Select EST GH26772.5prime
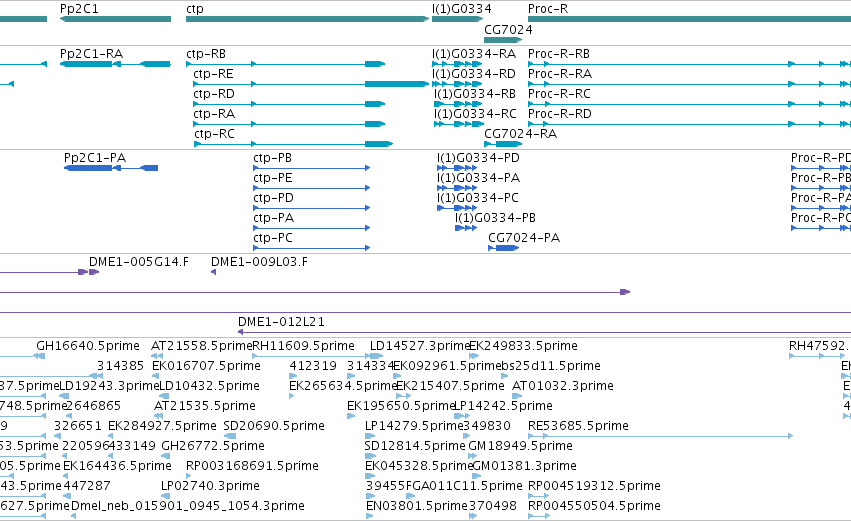 click(x=213, y=446)
